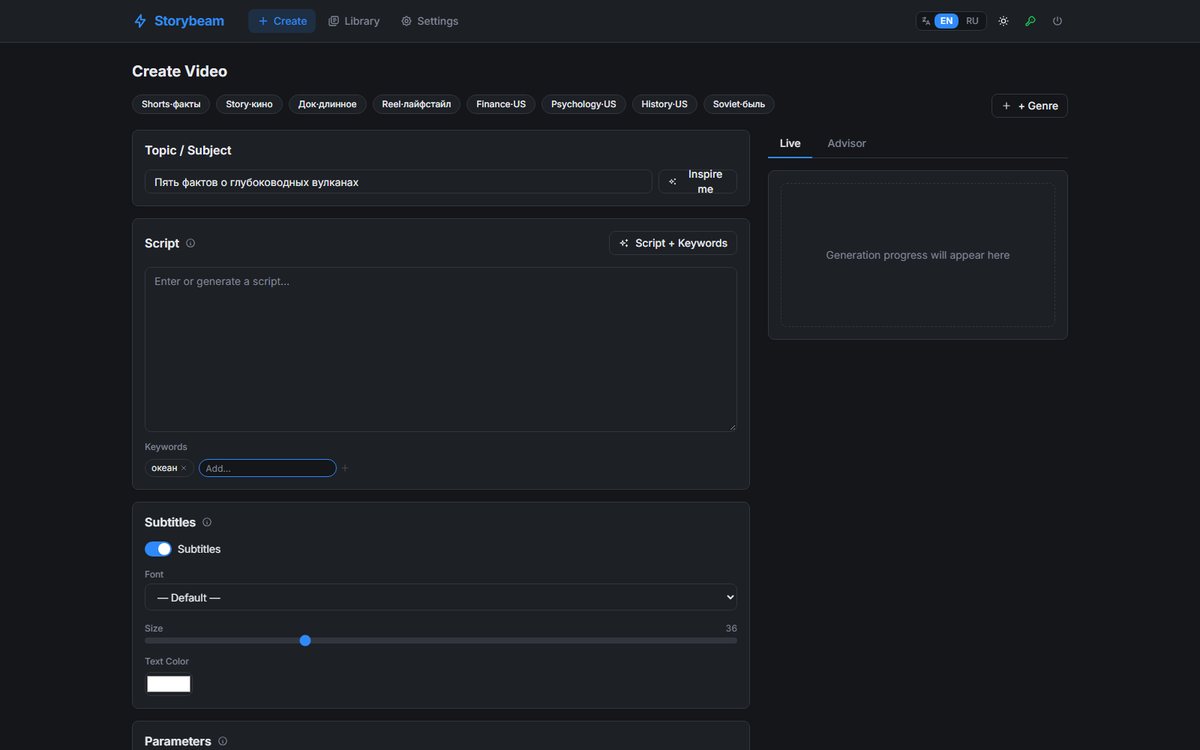Click the Parameters info icon
The height and width of the screenshot is (750, 1200).
223,741
